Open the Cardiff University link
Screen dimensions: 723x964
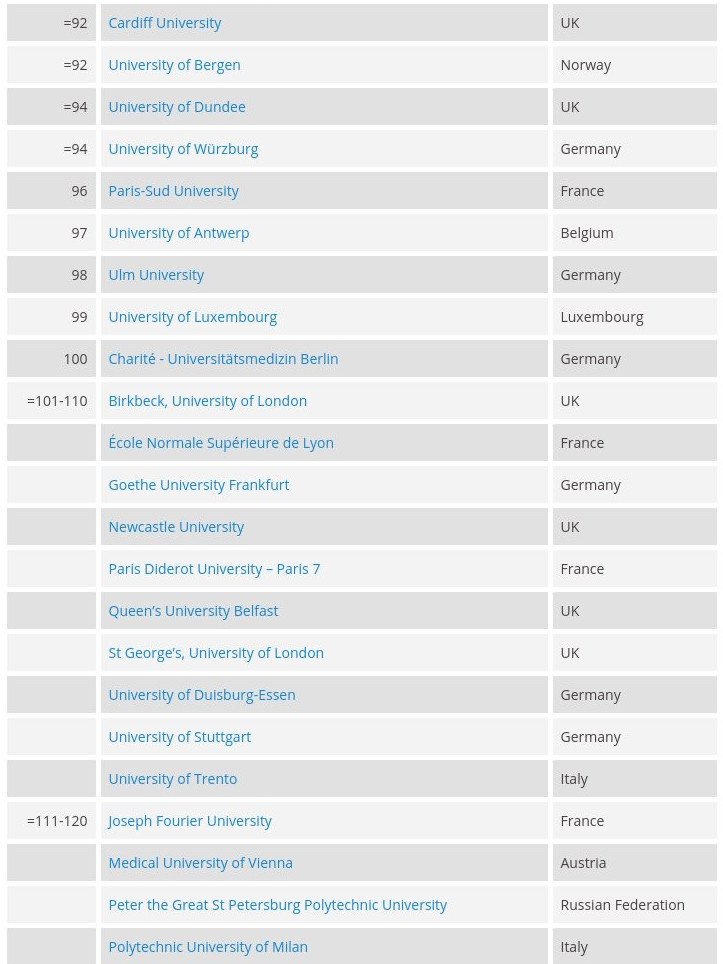pyautogui.click(x=165, y=23)
